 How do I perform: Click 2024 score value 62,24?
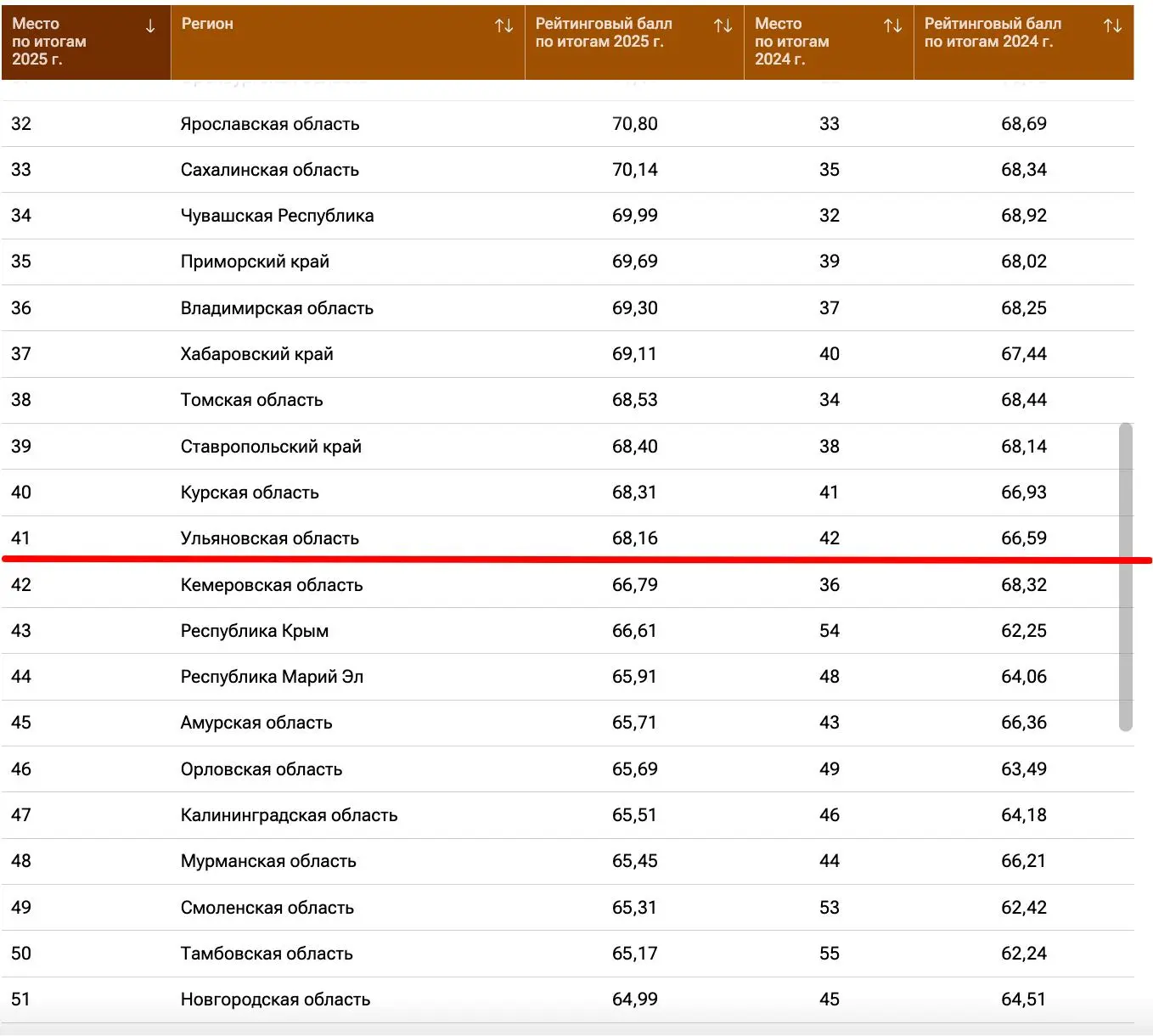click(1024, 954)
